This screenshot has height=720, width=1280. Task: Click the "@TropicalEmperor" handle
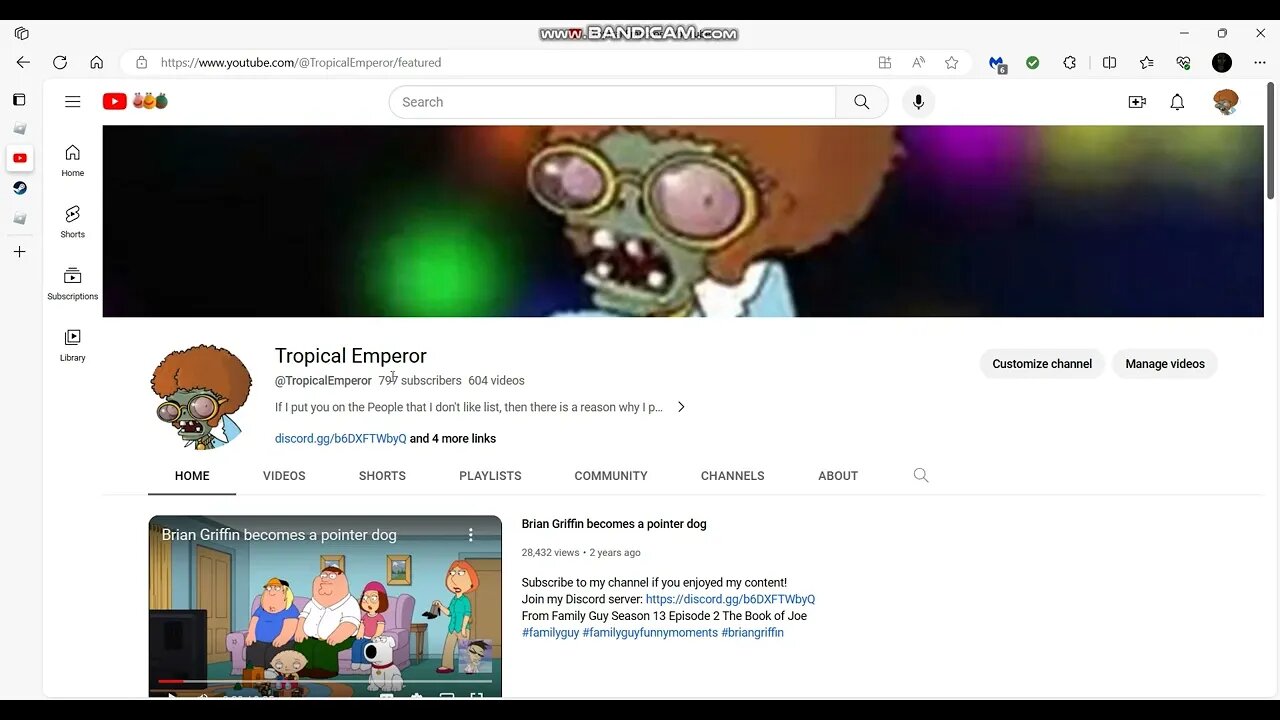[323, 381]
